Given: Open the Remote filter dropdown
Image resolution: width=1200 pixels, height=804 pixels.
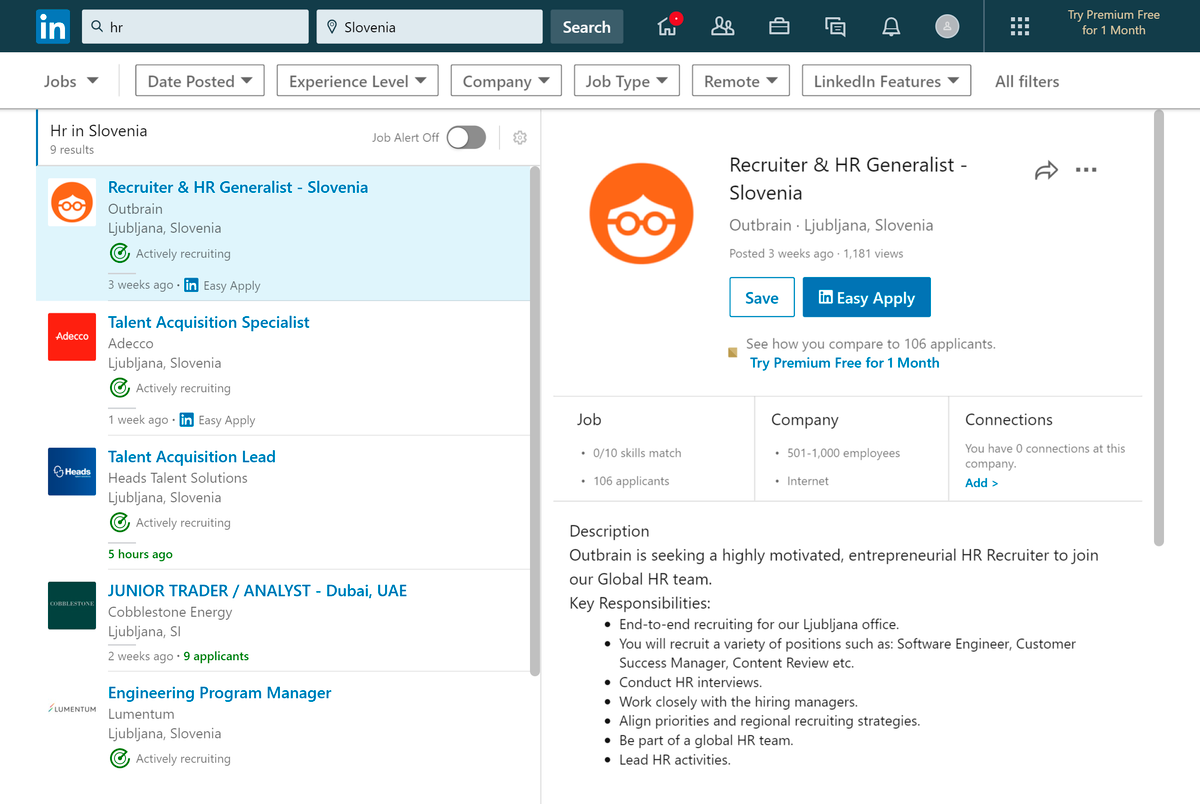Looking at the screenshot, I should (x=741, y=81).
